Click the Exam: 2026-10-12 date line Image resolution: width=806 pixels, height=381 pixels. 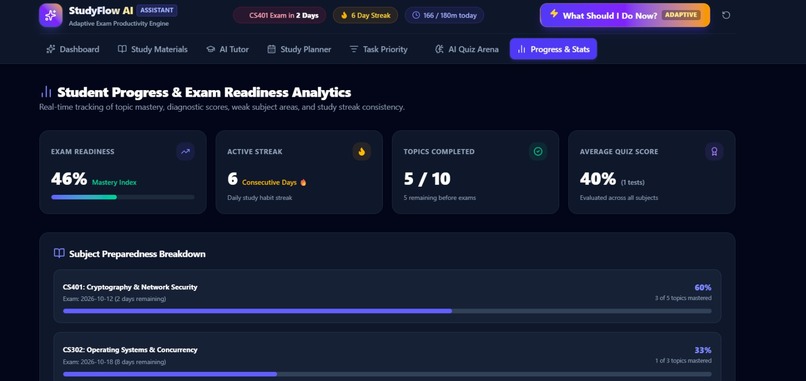pyautogui.click(x=114, y=299)
